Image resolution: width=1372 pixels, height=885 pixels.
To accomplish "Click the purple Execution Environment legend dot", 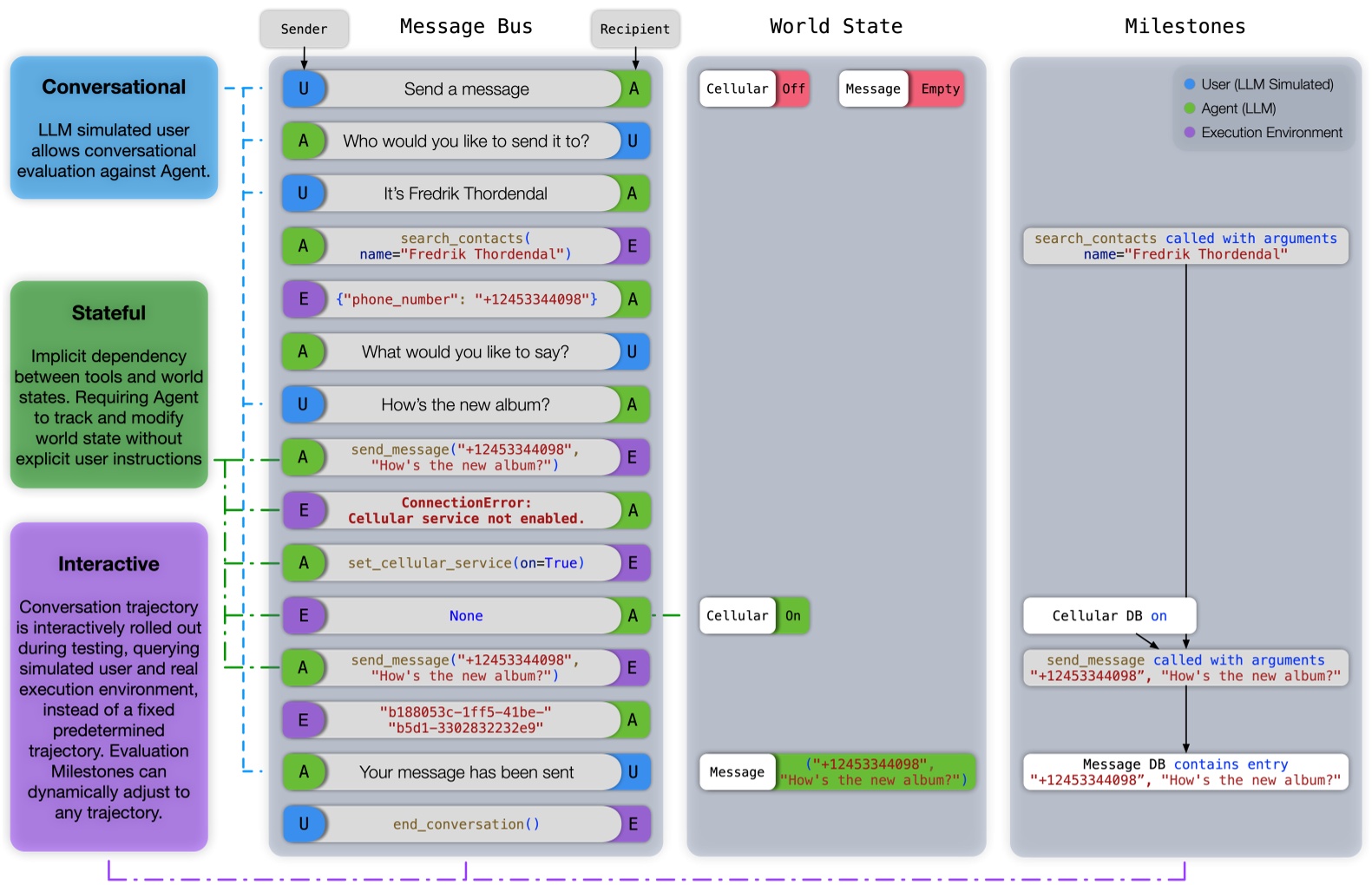I will pyautogui.click(x=1190, y=133).
